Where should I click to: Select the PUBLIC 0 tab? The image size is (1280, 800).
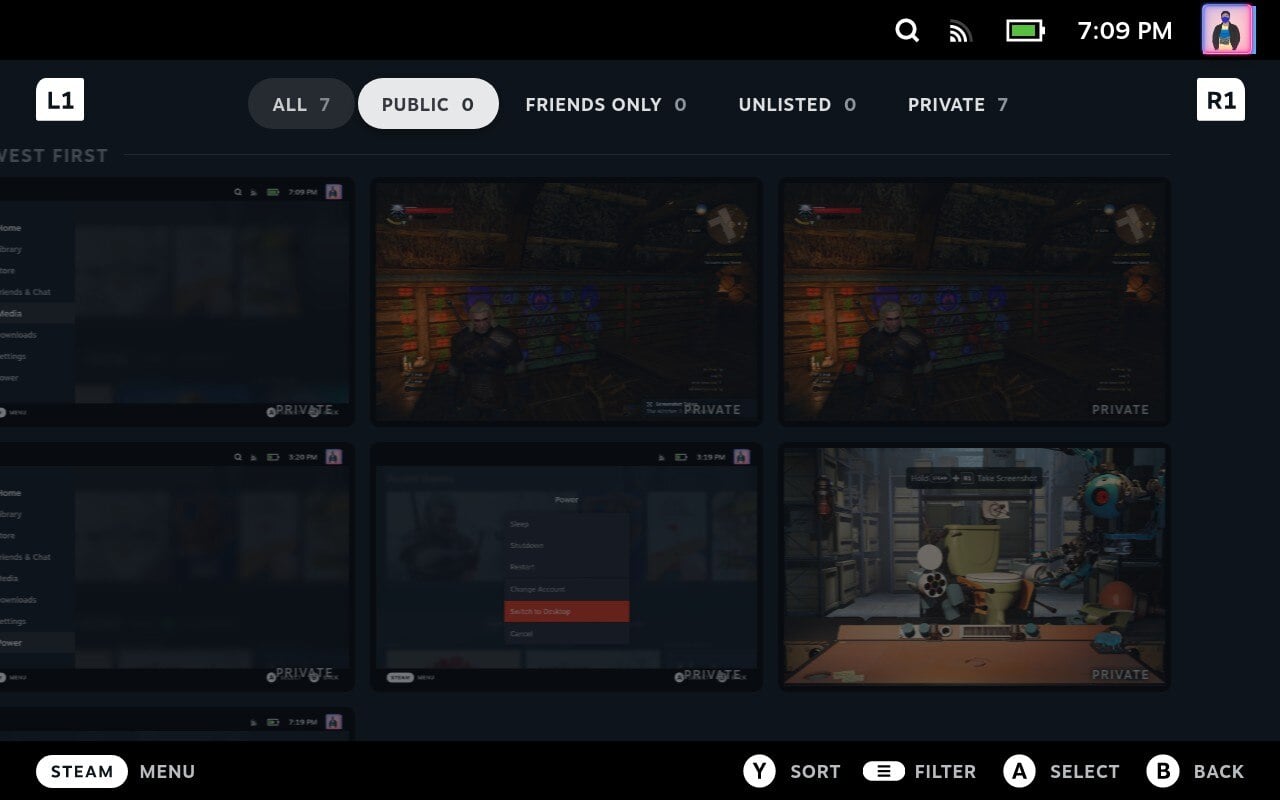[428, 104]
